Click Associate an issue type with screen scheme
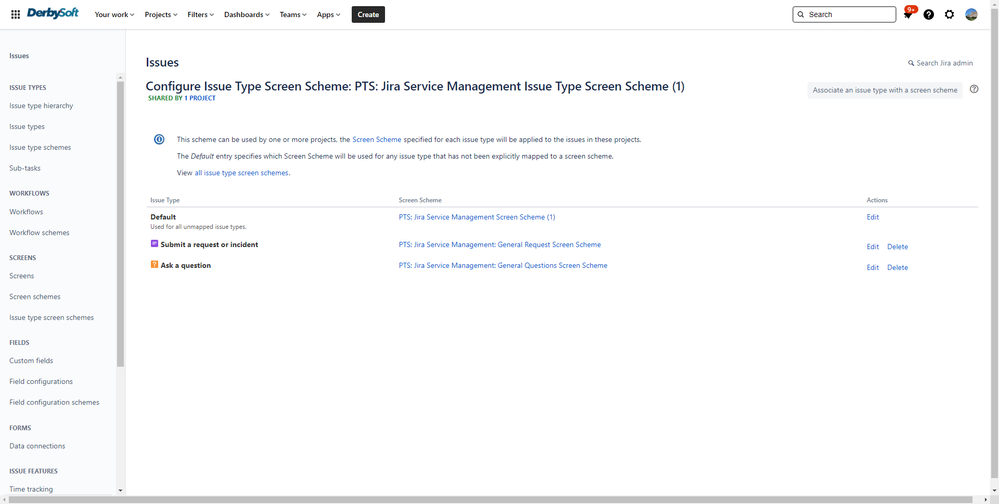This screenshot has height=504, width=999. coord(884,90)
